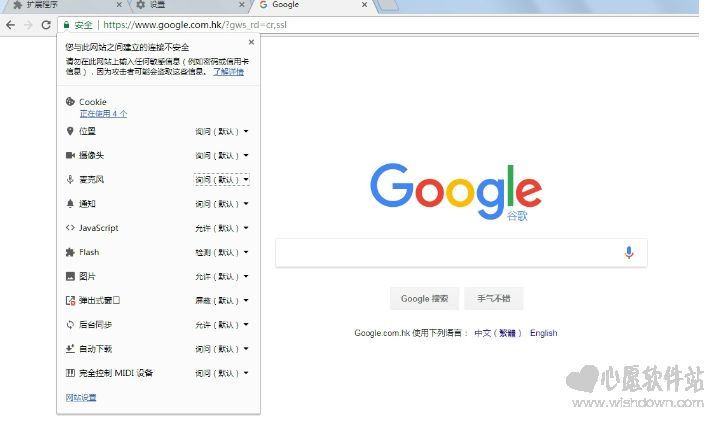Screen dimensions: 726x423
Task: Click the location pin icon
Action: tap(70, 131)
